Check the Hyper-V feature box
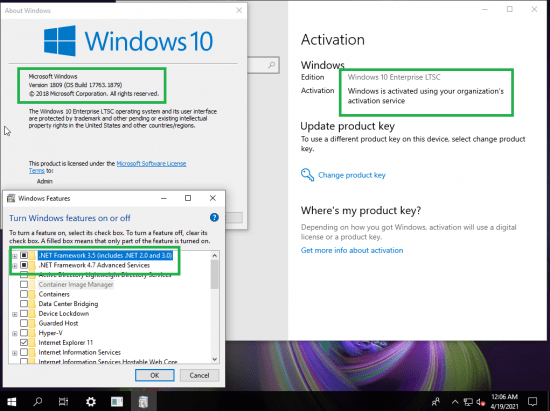The width and height of the screenshot is (550, 411). pyautogui.click(x=24, y=333)
